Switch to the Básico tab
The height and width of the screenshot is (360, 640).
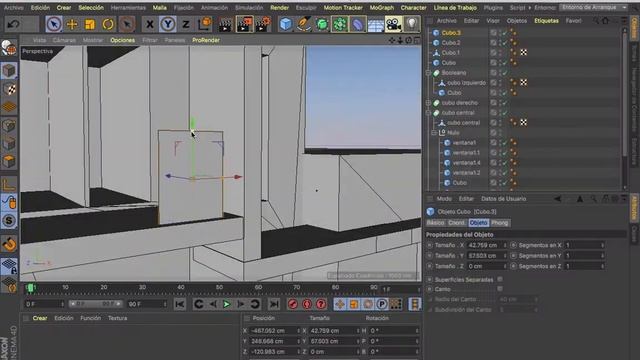436,223
